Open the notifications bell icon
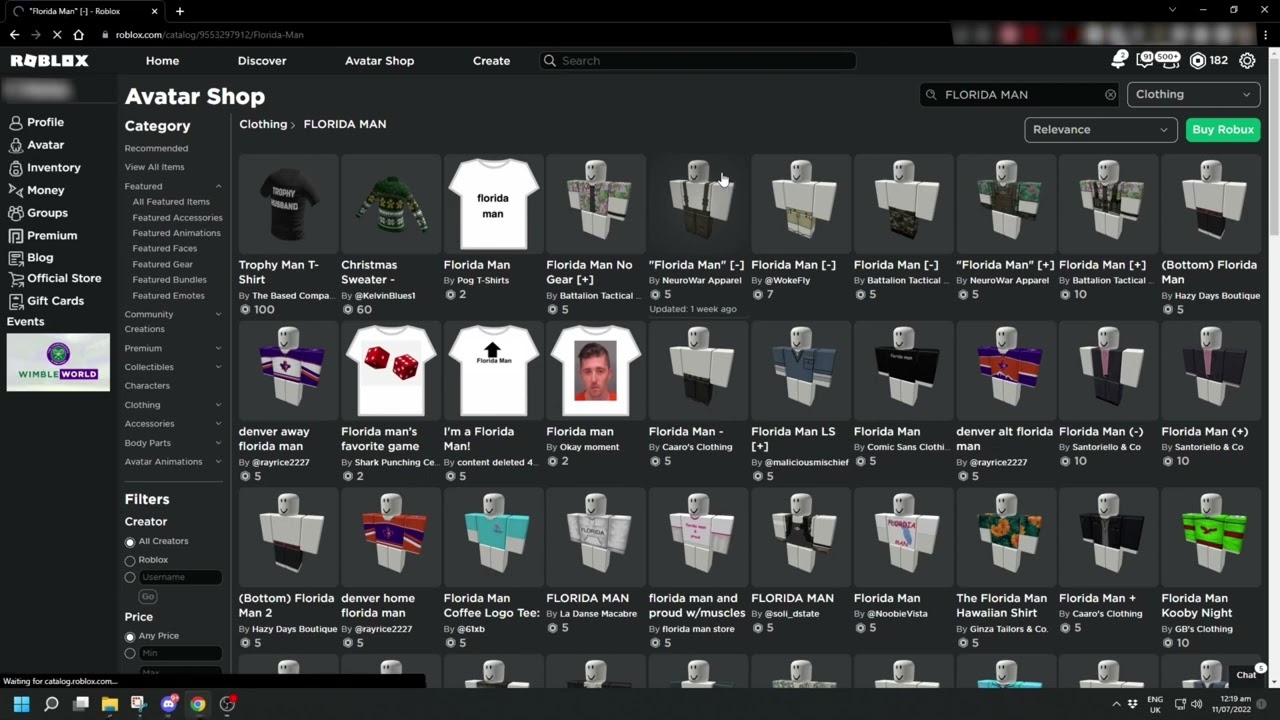This screenshot has width=1280, height=720. pos(1119,60)
